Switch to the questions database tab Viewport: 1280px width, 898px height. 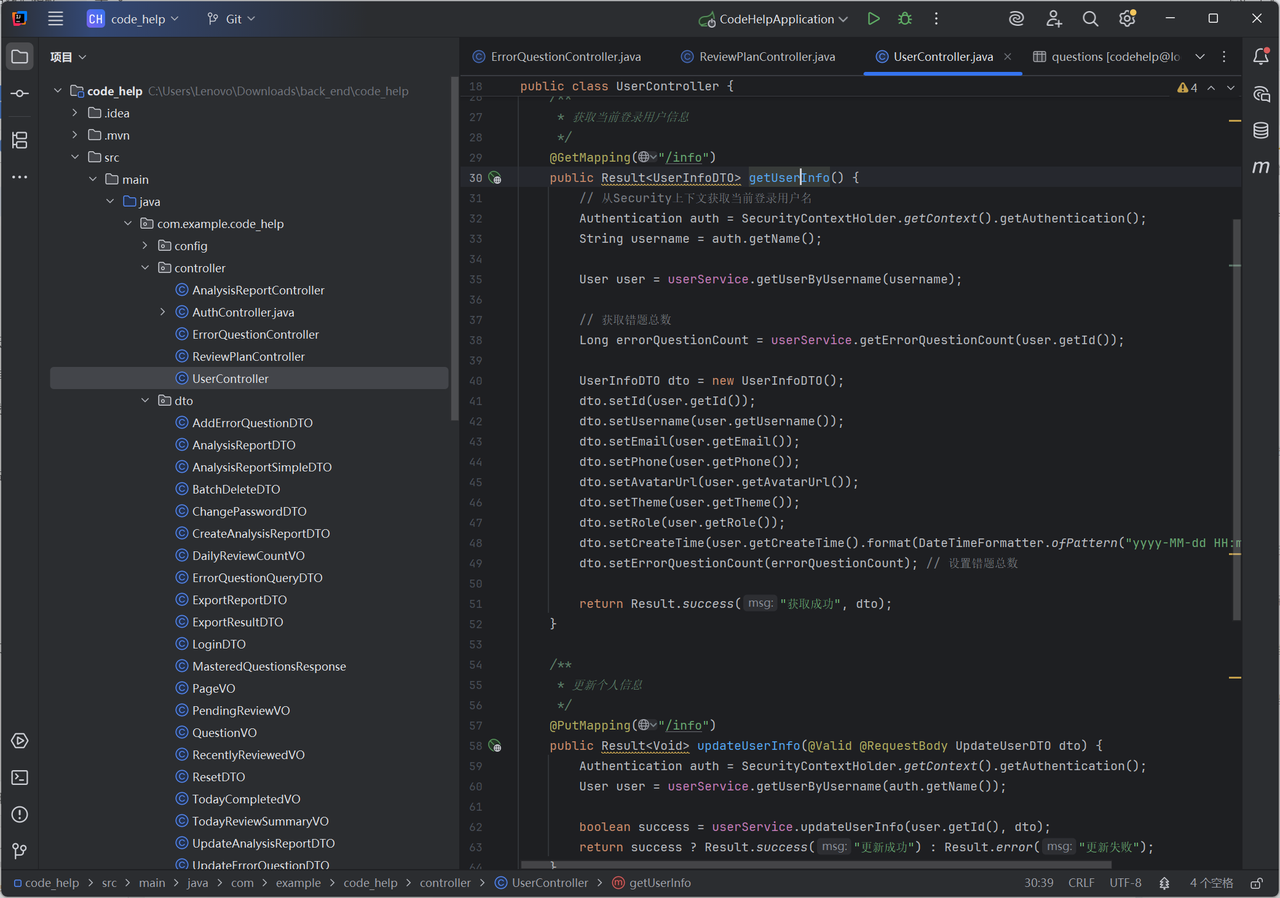[x=1106, y=57]
